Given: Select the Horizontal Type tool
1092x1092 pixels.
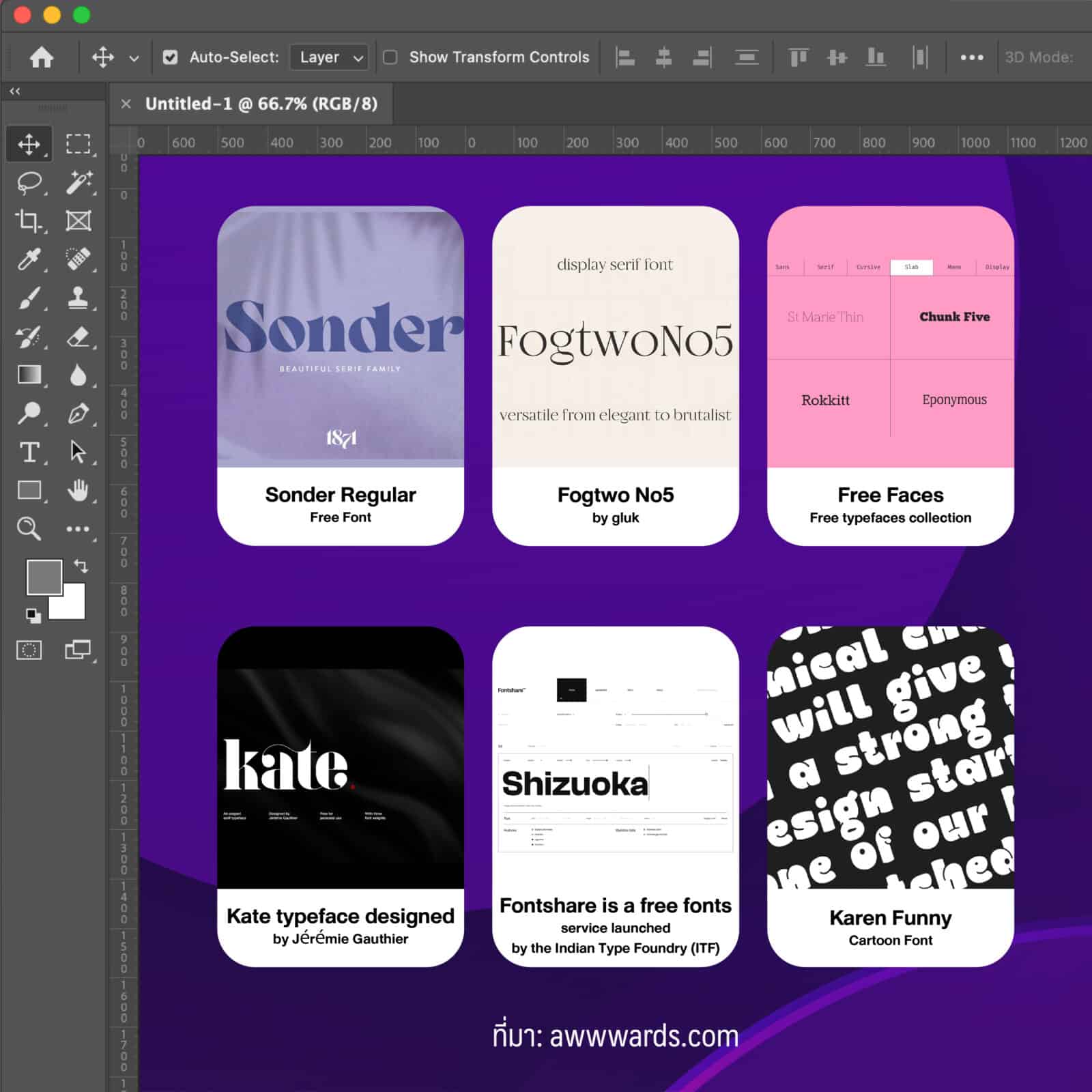Looking at the screenshot, I should coord(29,452).
